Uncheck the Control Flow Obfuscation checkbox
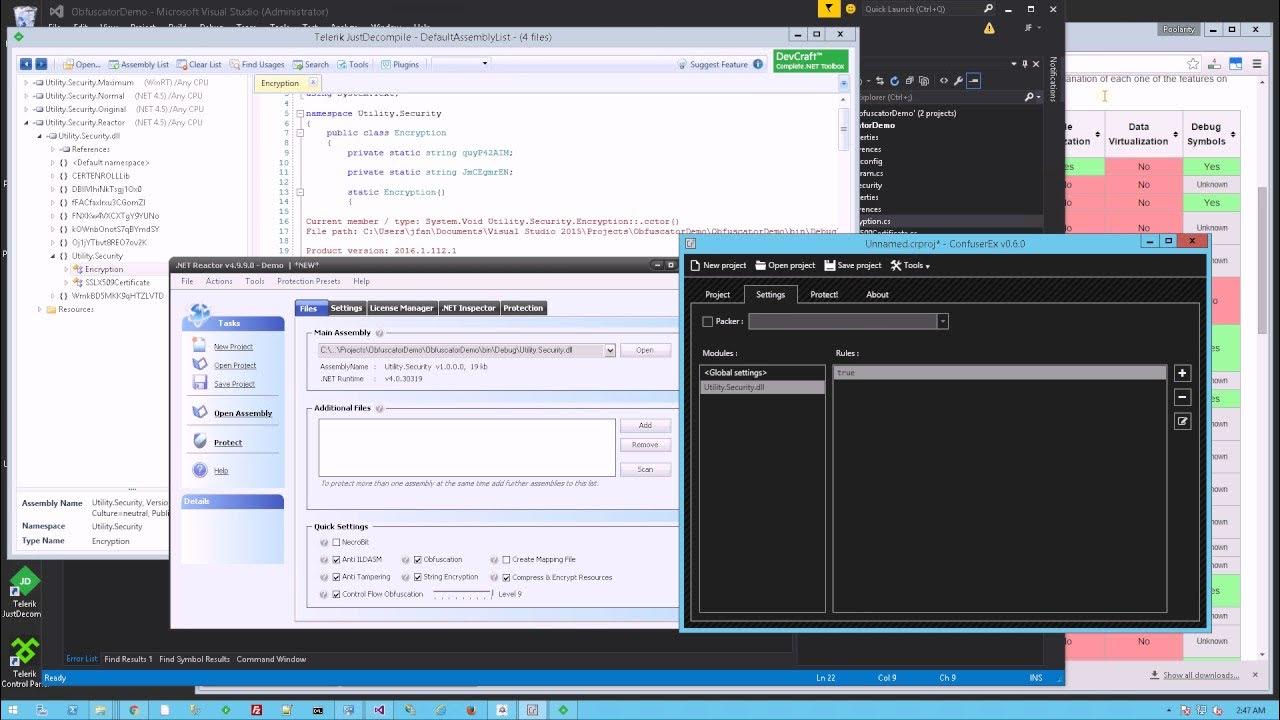The image size is (1280, 720). tap(337, 594)
